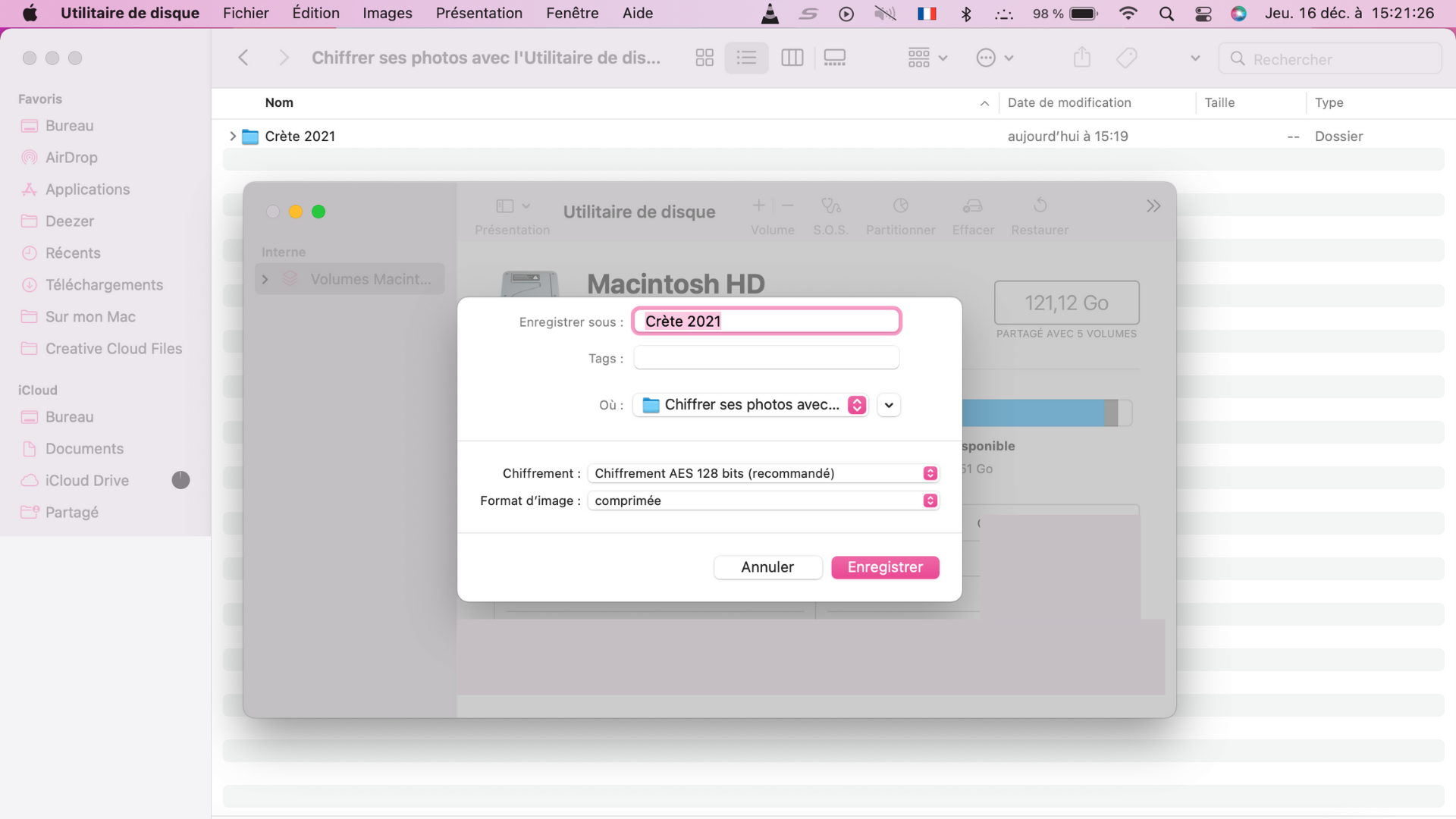This screenshot has width=1456, height=819.
Task: Switch Finder to column view
Action: (x=792, y=58)
